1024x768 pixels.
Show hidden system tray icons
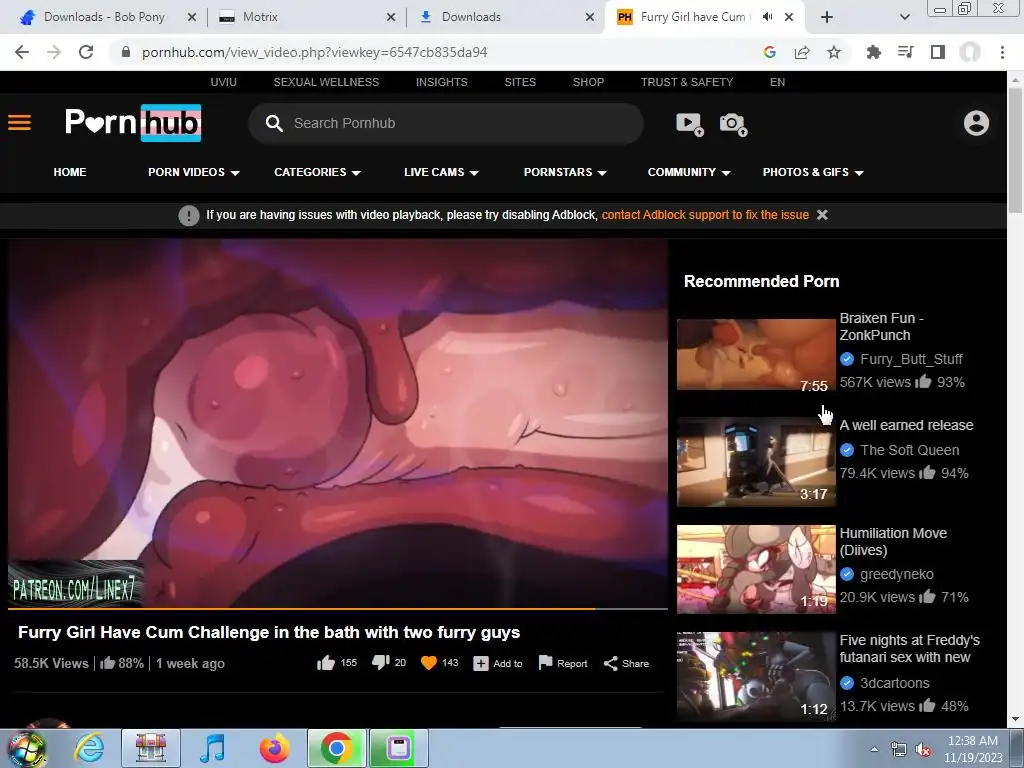pos(874,750)
